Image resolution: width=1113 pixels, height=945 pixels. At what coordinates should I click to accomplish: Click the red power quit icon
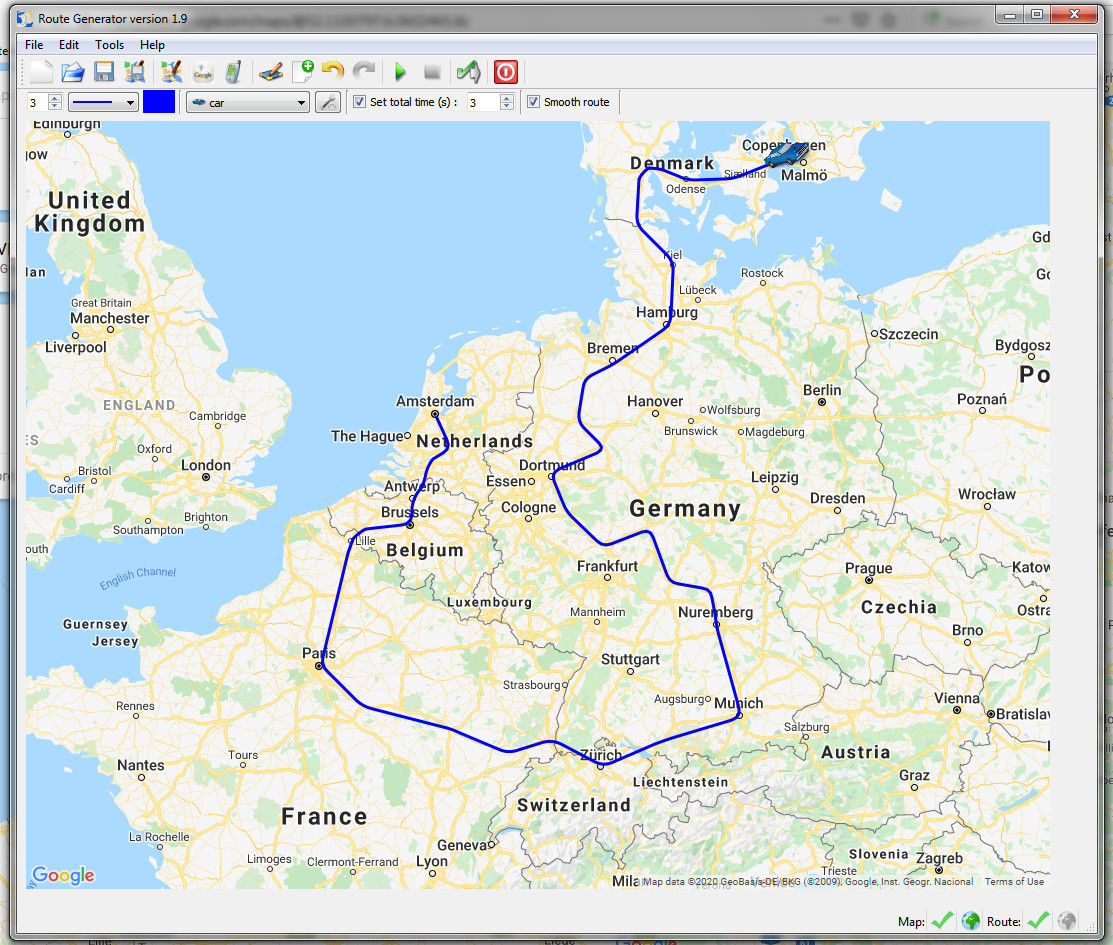(x=505, y=72)
